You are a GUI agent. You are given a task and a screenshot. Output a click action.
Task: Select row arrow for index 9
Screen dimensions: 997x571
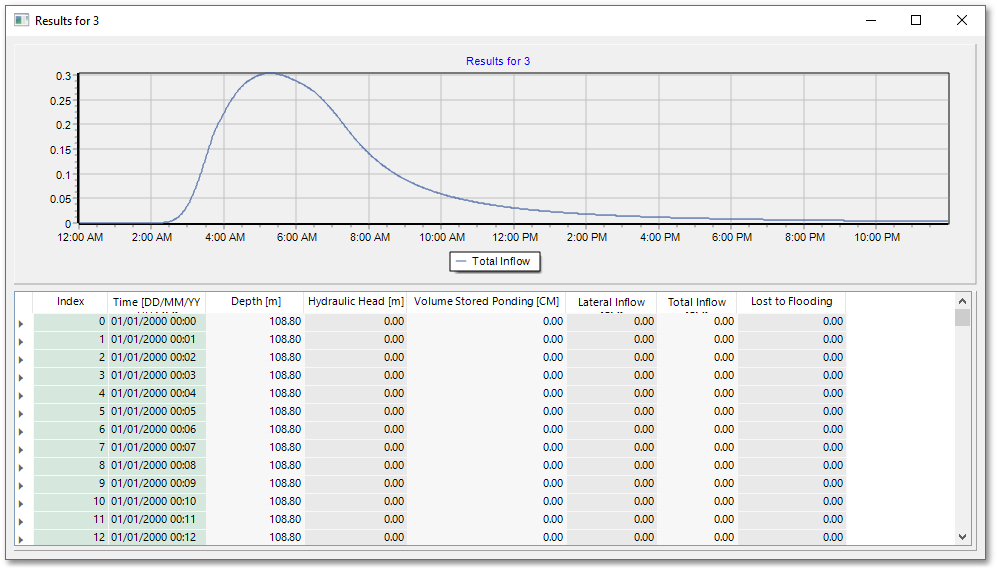21,485
